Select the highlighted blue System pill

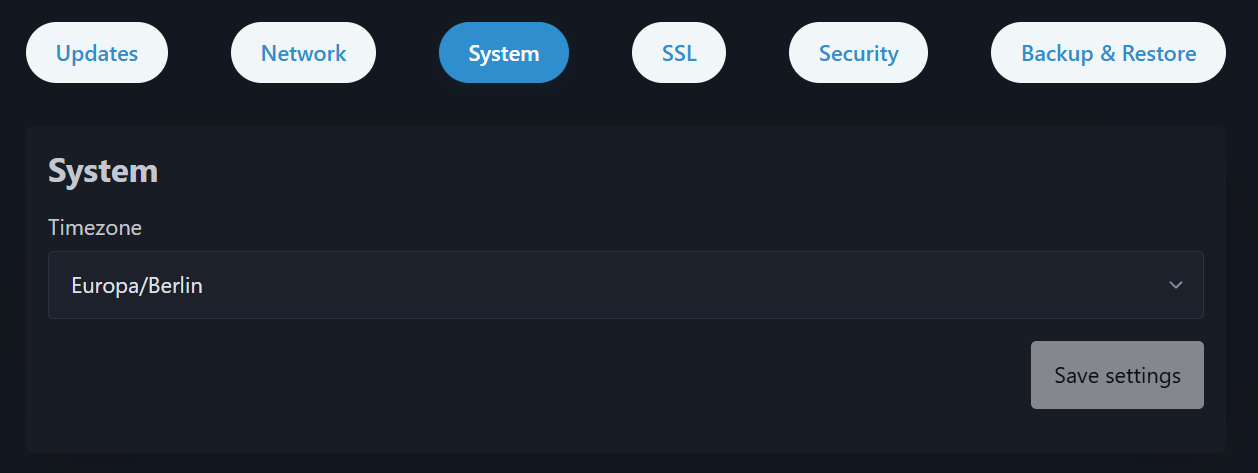504,53
